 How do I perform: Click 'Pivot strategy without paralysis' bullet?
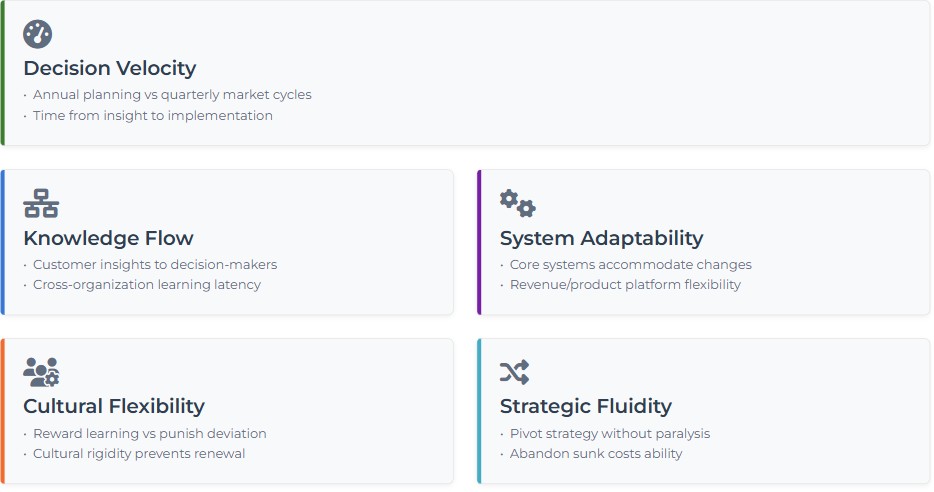coord(609,434)
